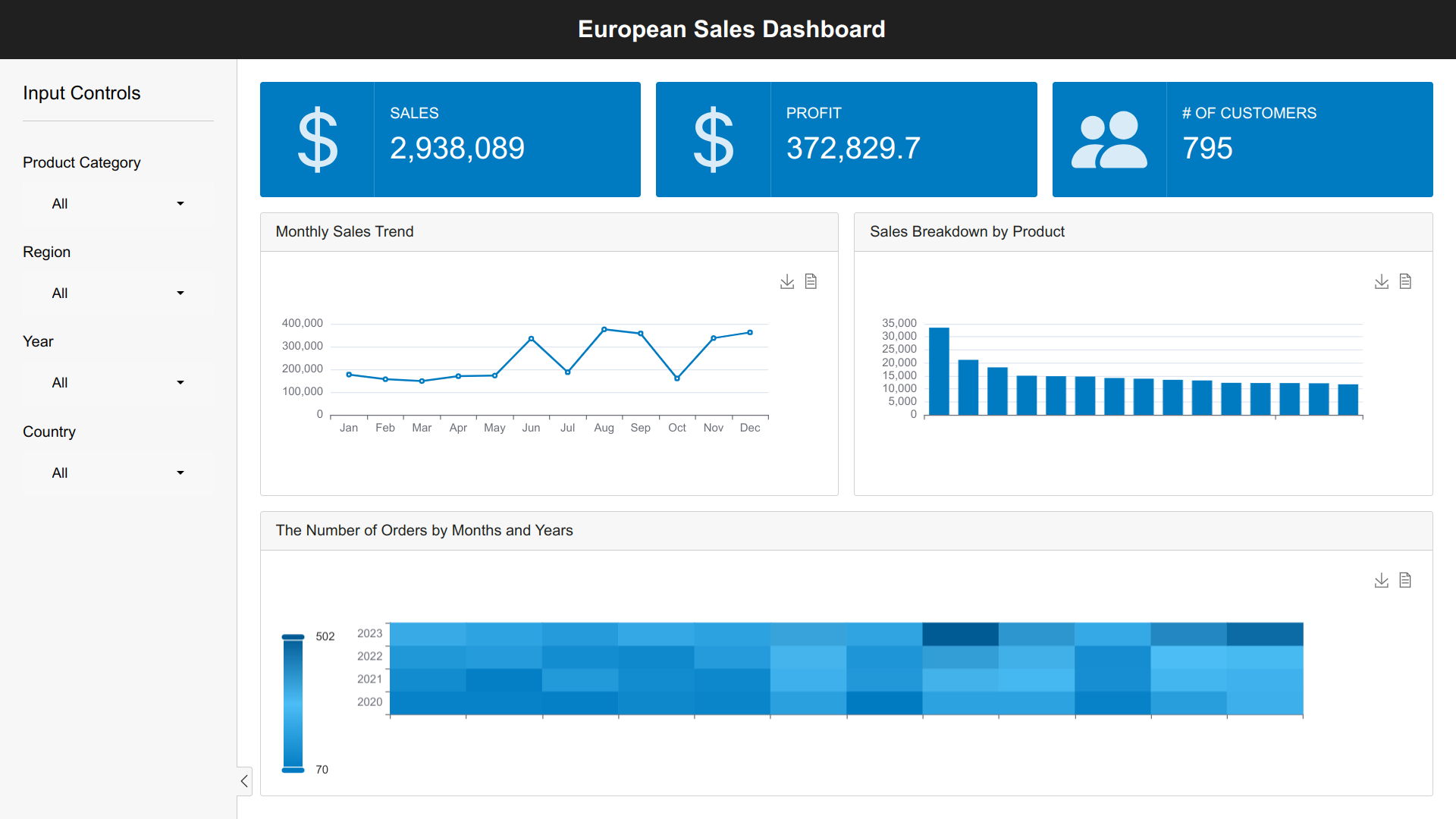
Task: Download the Orders by Months heatmap
Action: (x=1382, y=580)
